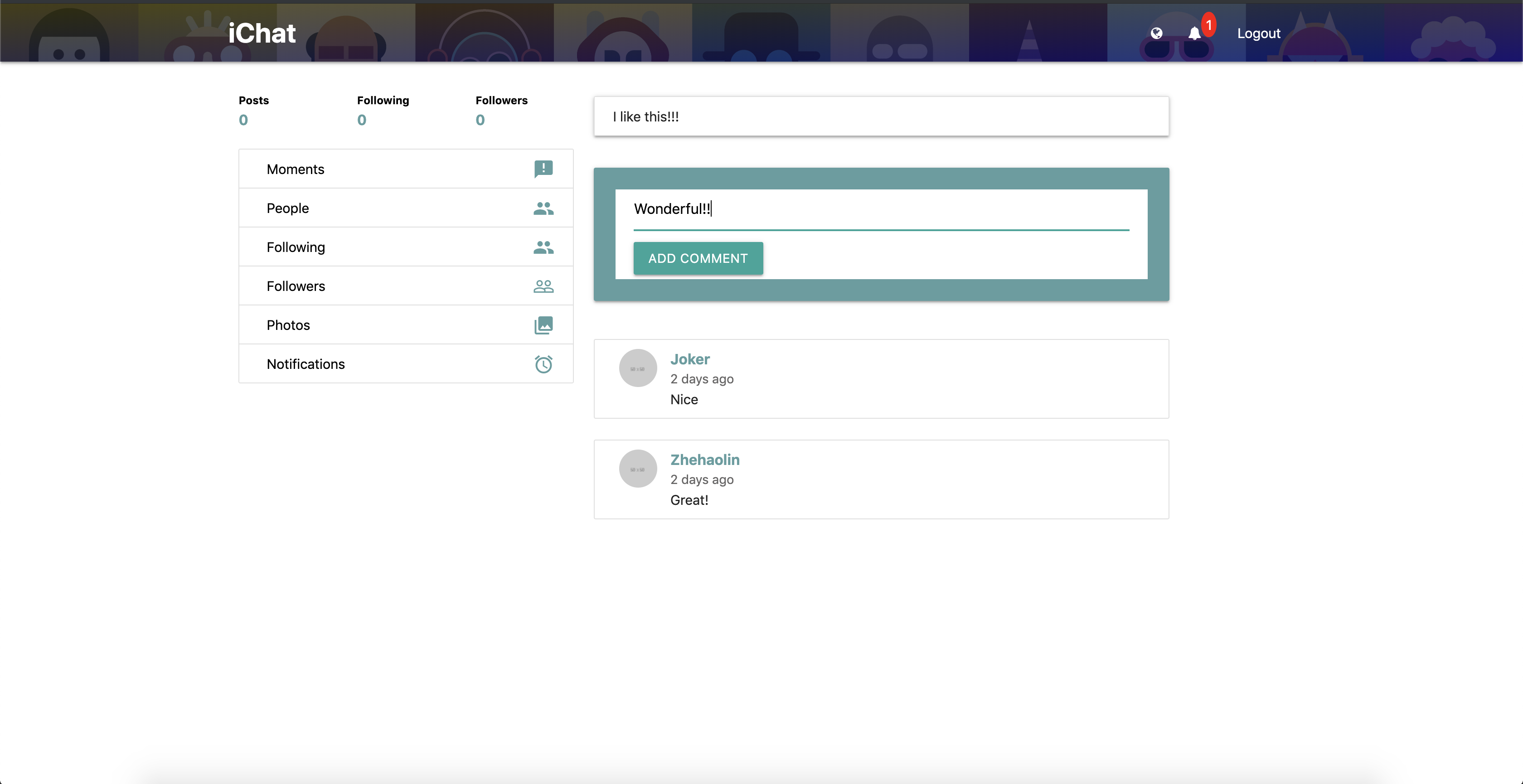1523x784 pixels.
Task: Click the Followers outline people icon
Action: coord(543,286)
